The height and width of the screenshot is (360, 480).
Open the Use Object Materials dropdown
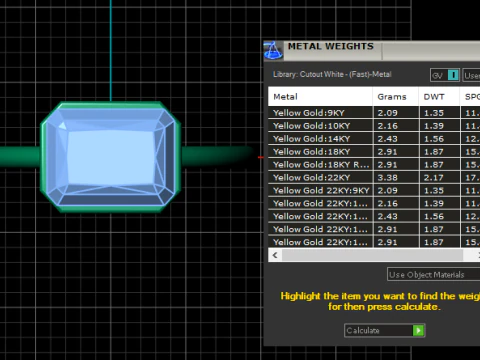(x=433, y=275)
